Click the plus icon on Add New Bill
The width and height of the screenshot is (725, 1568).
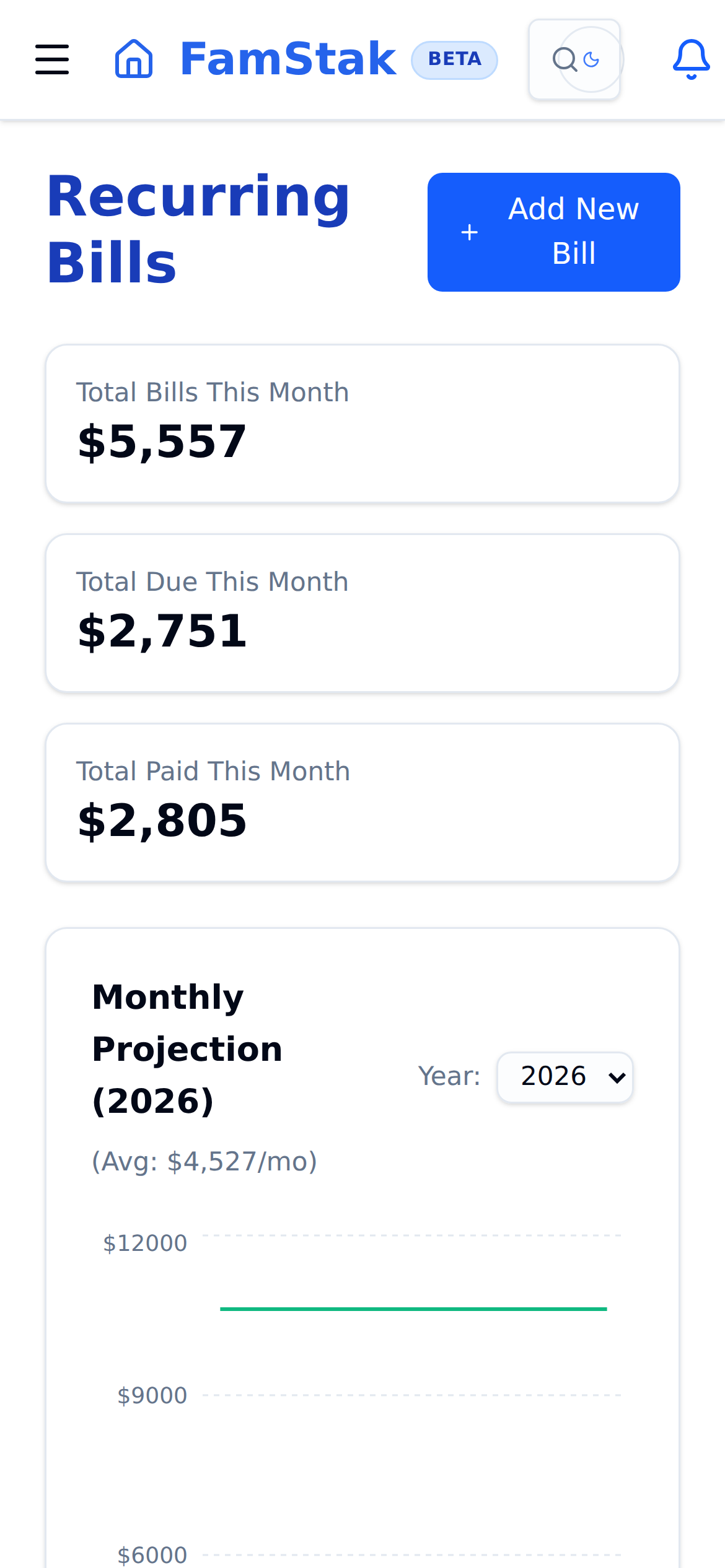[470, 232]
